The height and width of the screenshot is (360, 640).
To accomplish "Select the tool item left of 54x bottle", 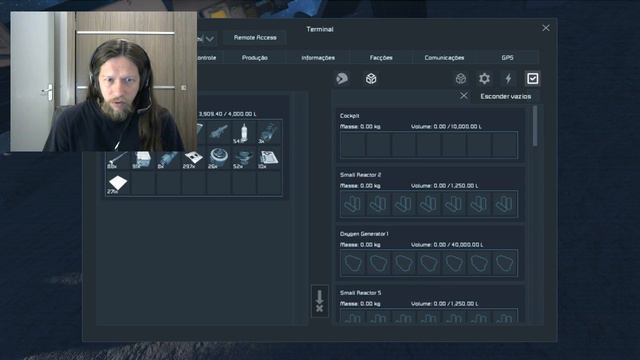I will pyautogui.click(x=218, y=133).
